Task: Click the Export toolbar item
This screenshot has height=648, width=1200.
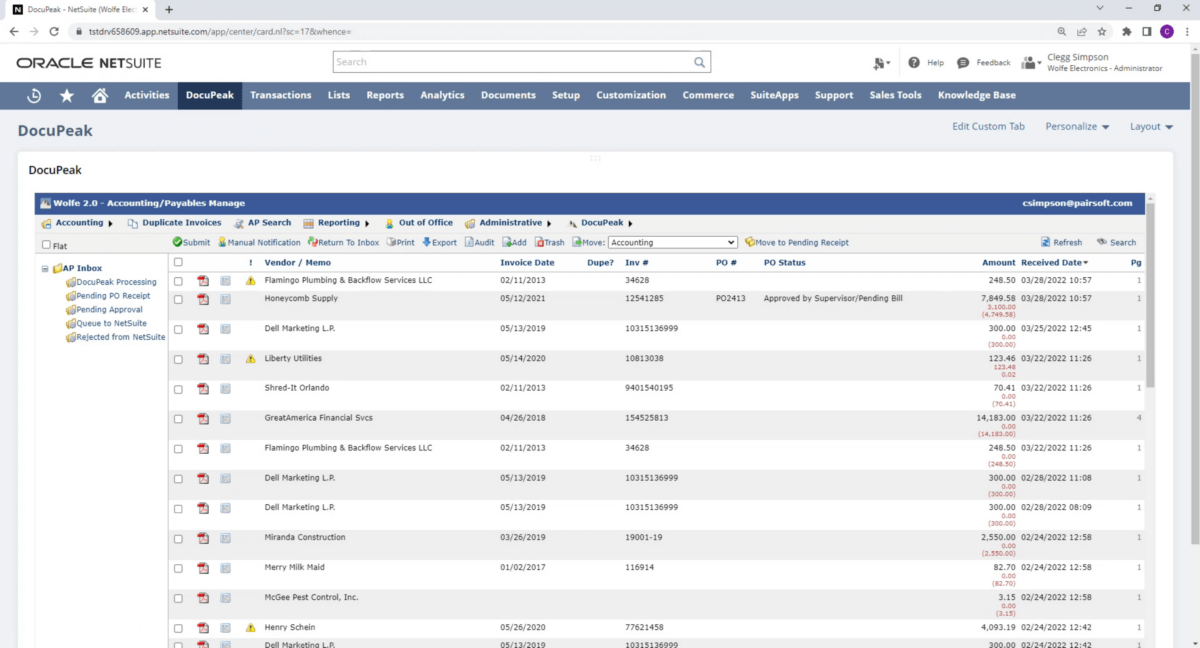Action: pos(439,242)
